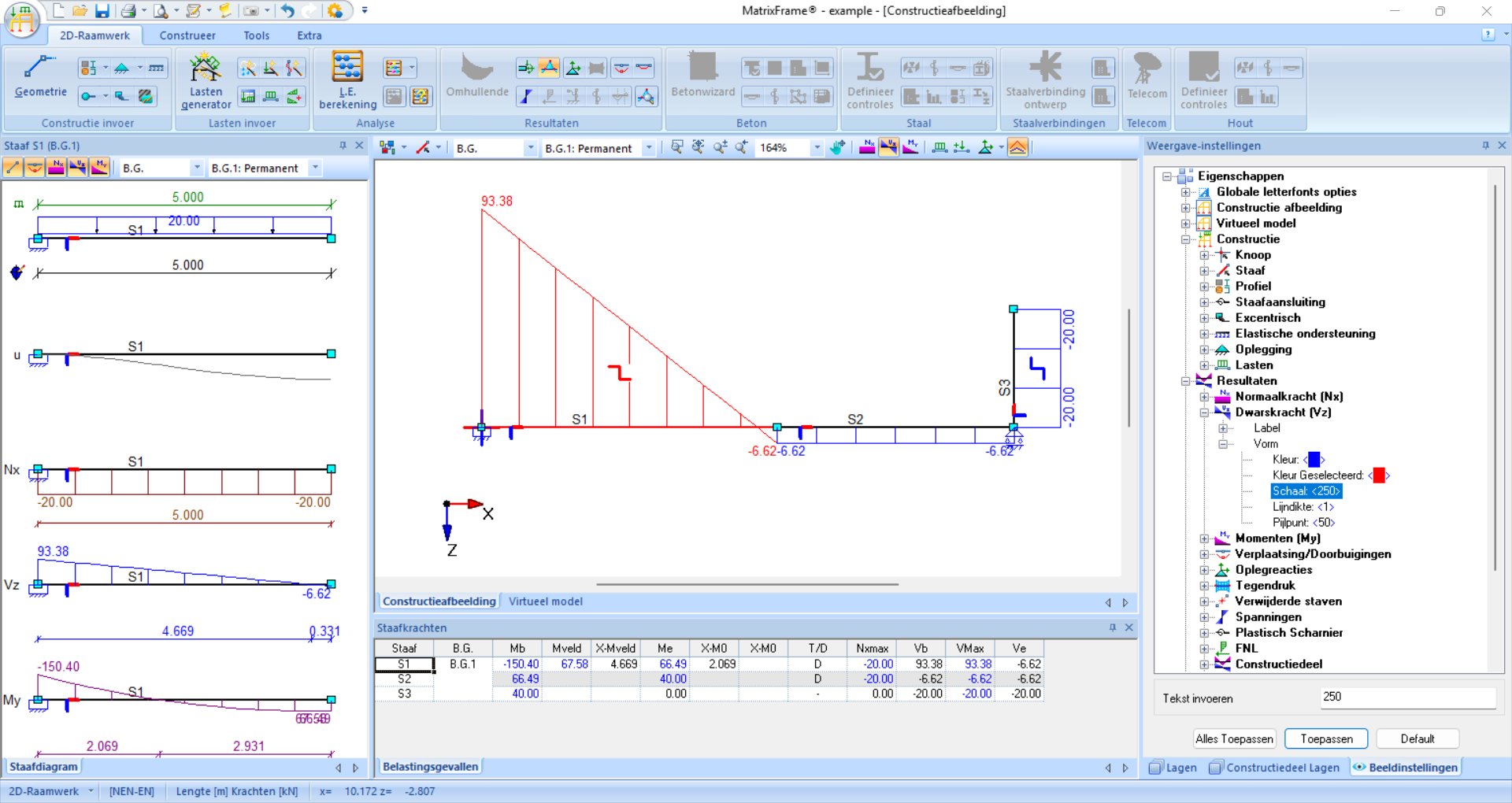Toggle My moment diagram in view toolbar
This screenshot has width=1512, height=803.
[910, 147]
